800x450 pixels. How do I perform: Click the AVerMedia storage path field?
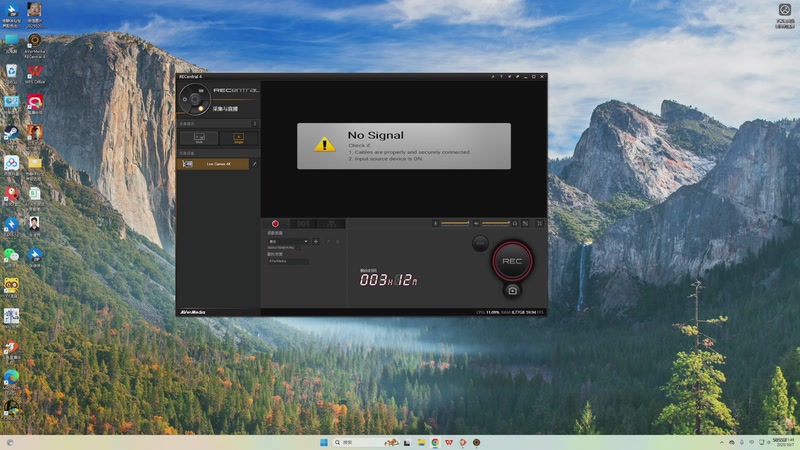tap(288, 261)
